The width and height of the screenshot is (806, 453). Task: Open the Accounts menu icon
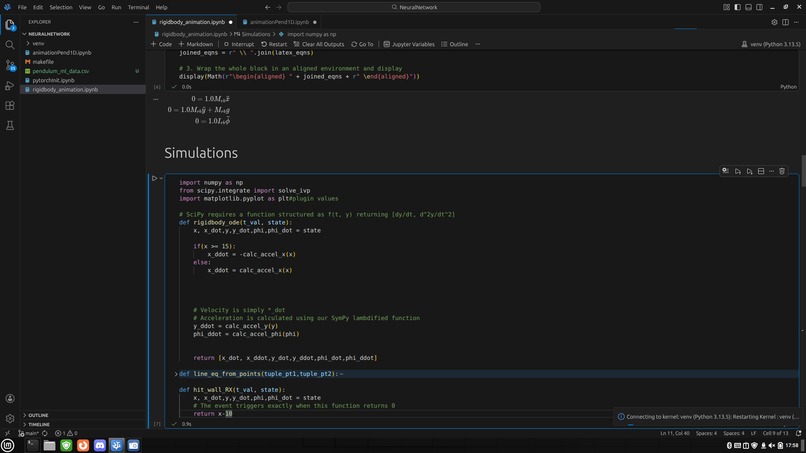point(10,398)
